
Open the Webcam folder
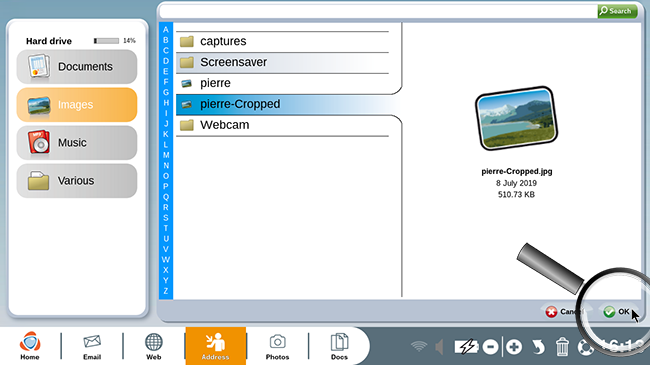pos(282,125)
